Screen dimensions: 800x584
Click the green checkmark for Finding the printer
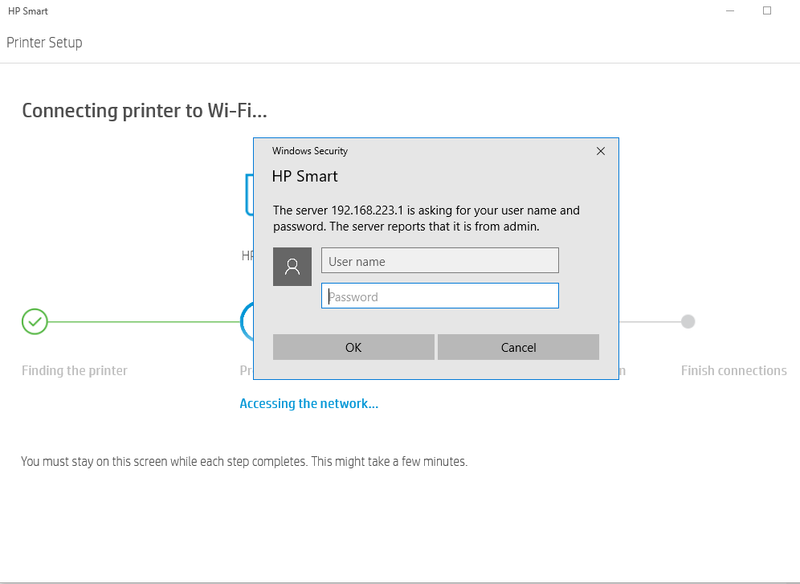(35, 322)
